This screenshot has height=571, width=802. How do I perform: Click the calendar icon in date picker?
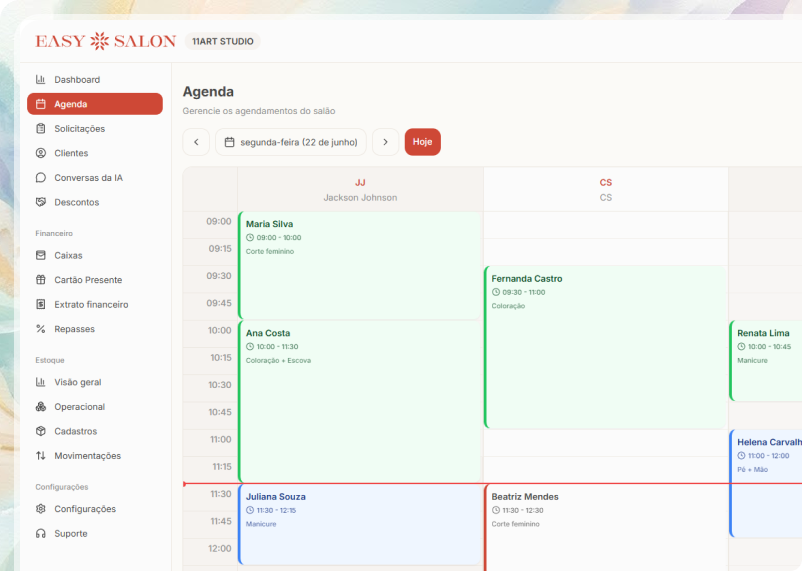click(230, 142)
